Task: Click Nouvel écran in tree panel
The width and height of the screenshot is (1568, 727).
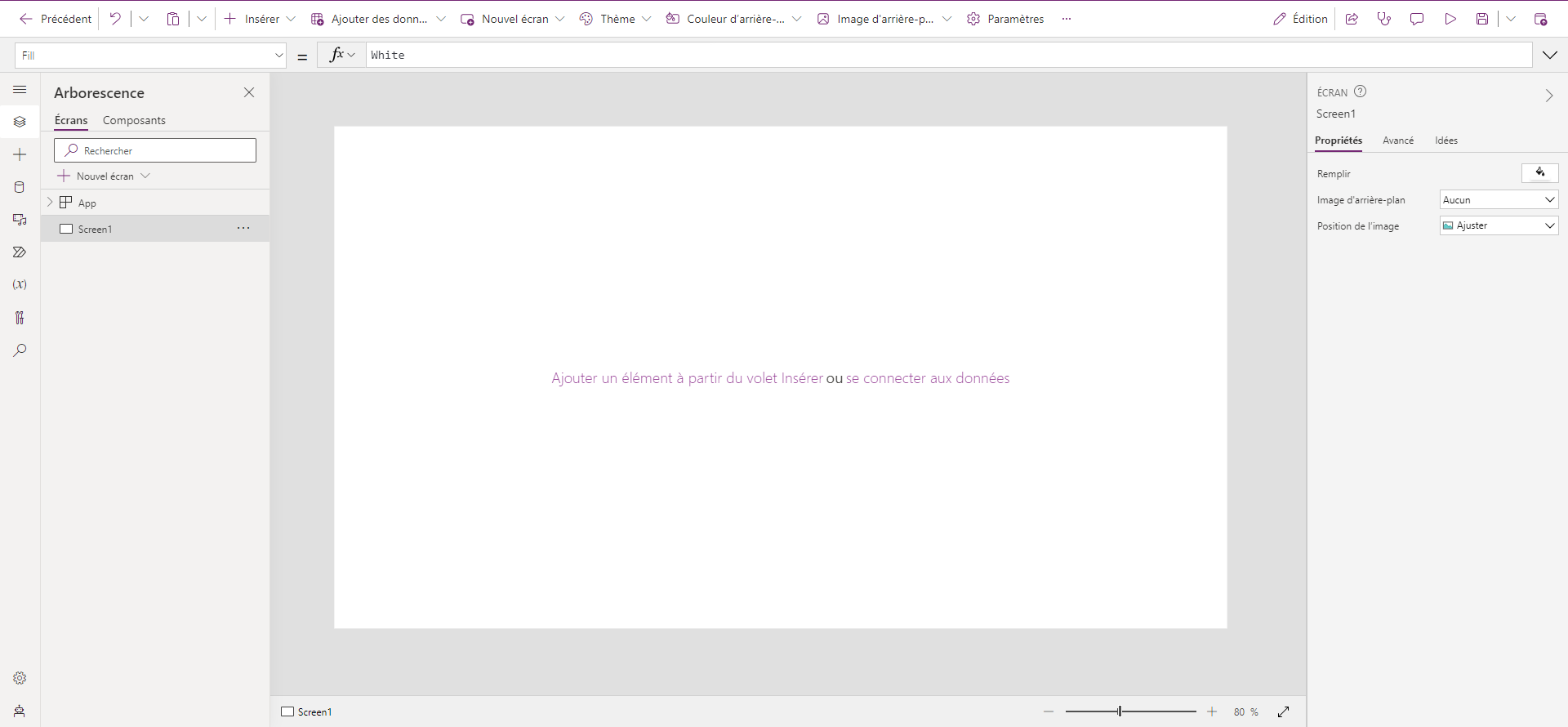Action: [x=104, y=176]
